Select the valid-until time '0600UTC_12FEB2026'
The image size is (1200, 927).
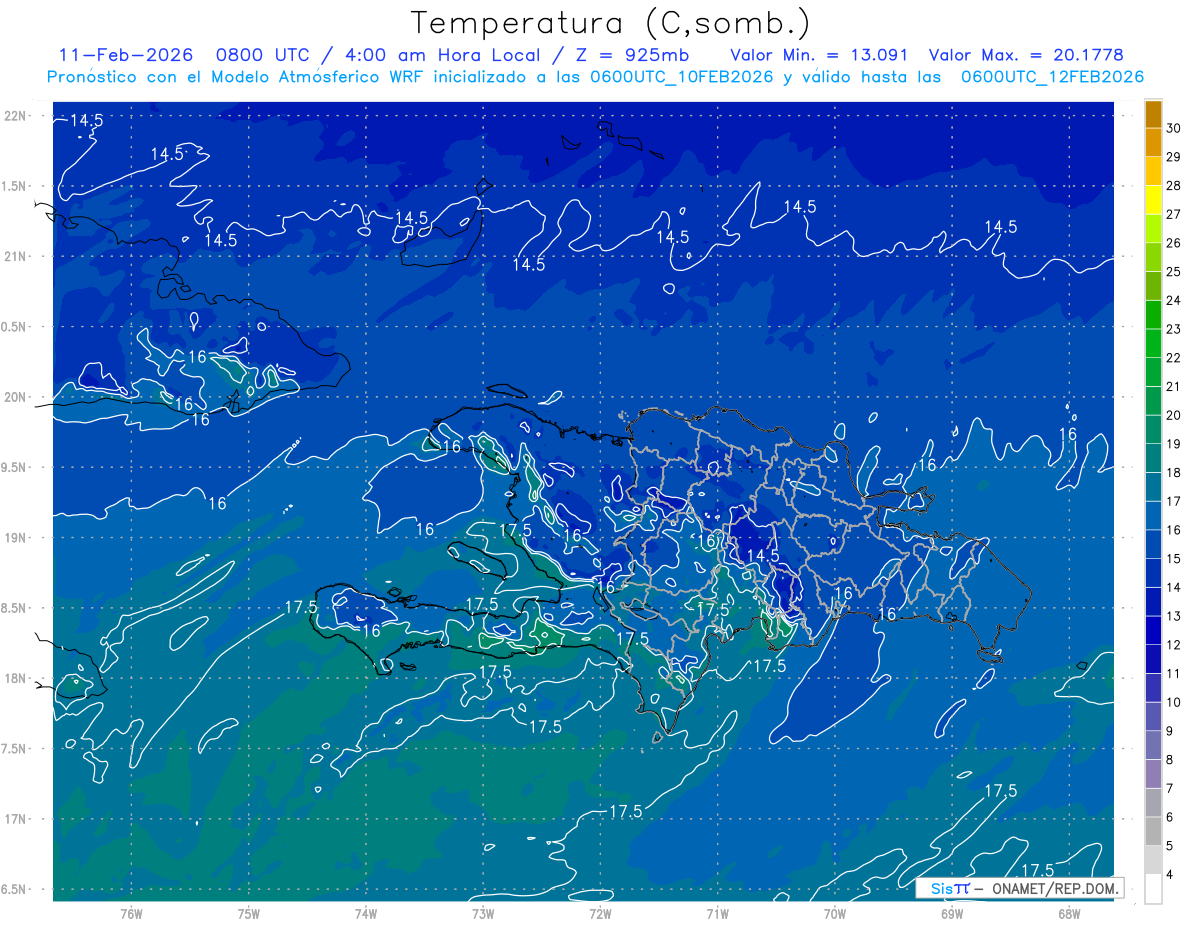[1052, 77]
